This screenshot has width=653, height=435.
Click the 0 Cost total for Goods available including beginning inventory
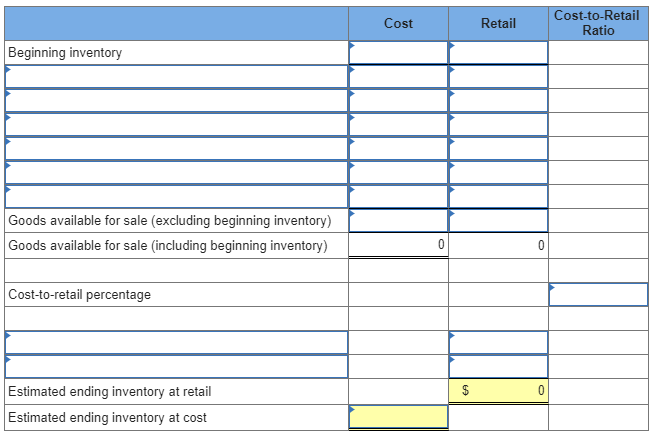point(398,245)
